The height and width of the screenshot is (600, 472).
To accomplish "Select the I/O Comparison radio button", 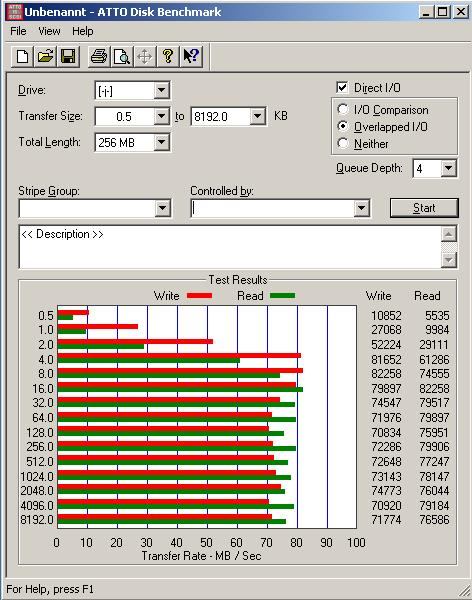I will point(343,109).
